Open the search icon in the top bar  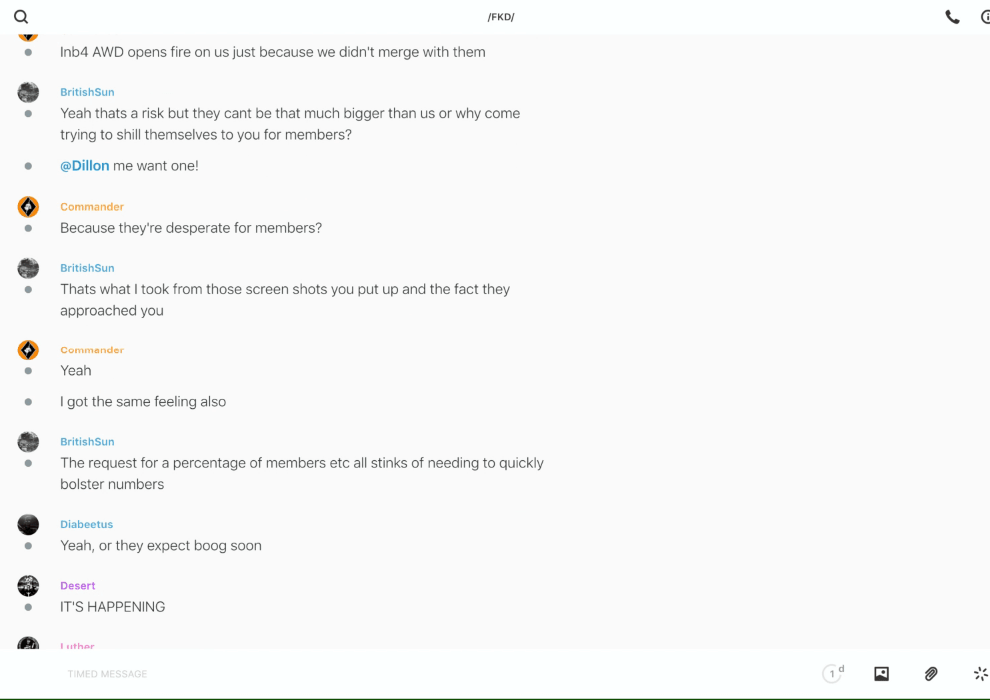tap(21, 17)
